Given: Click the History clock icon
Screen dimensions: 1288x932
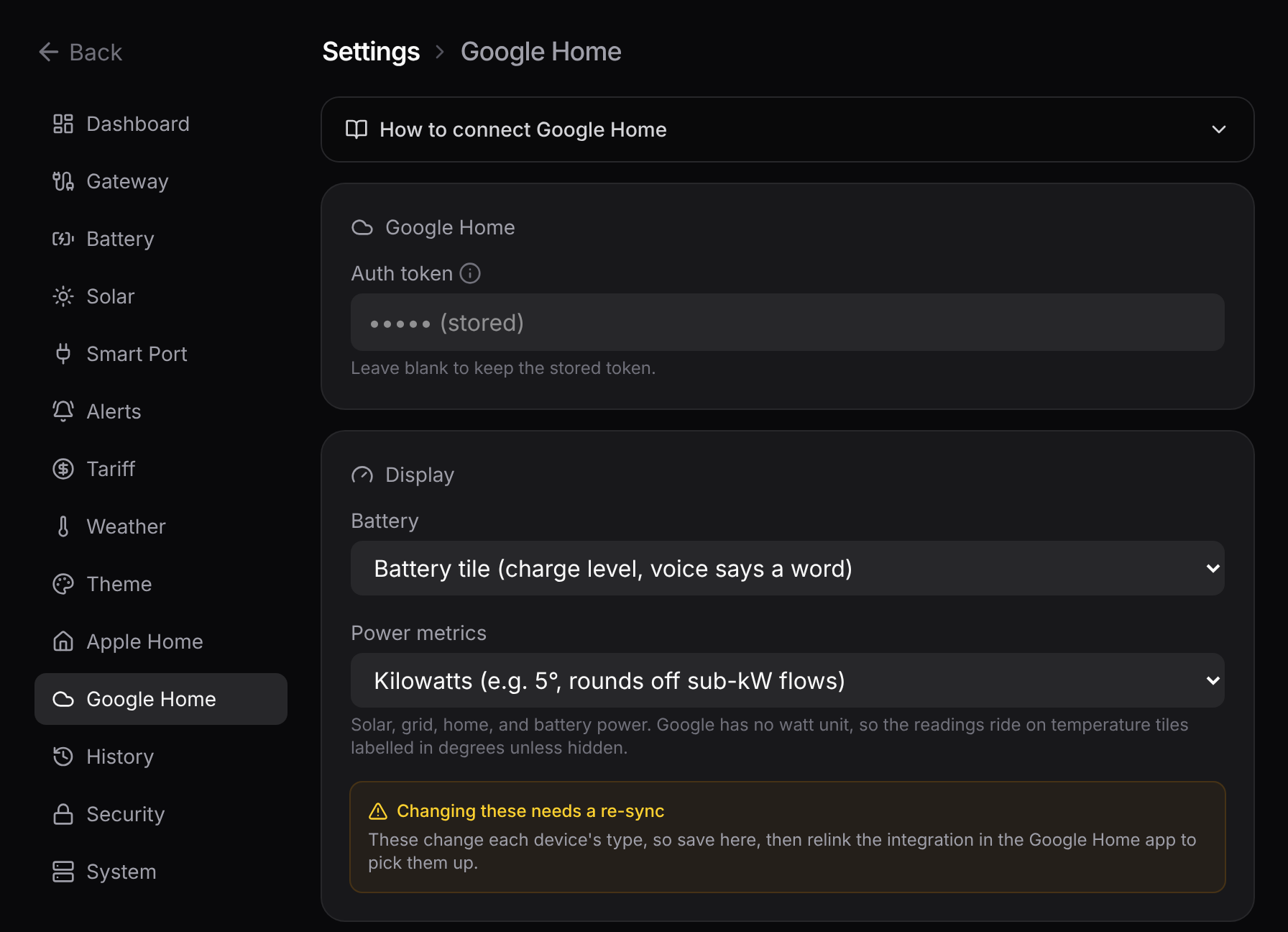Looking at the screenshot, I should coord(63,757).
